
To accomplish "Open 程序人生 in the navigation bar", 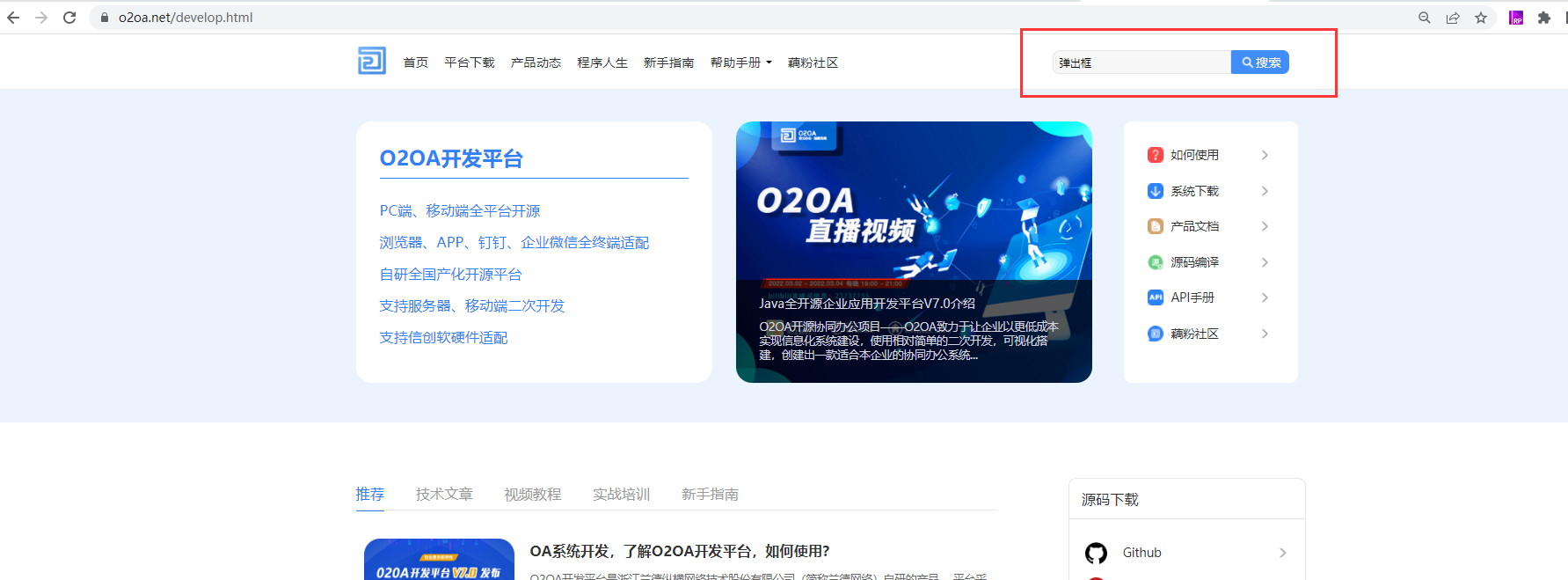I will 602,62.
